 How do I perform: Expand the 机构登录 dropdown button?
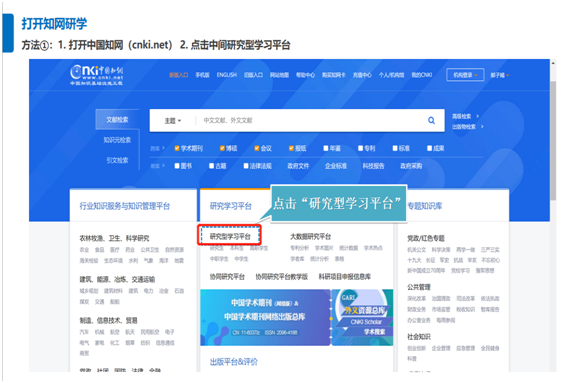coord(465,75)
